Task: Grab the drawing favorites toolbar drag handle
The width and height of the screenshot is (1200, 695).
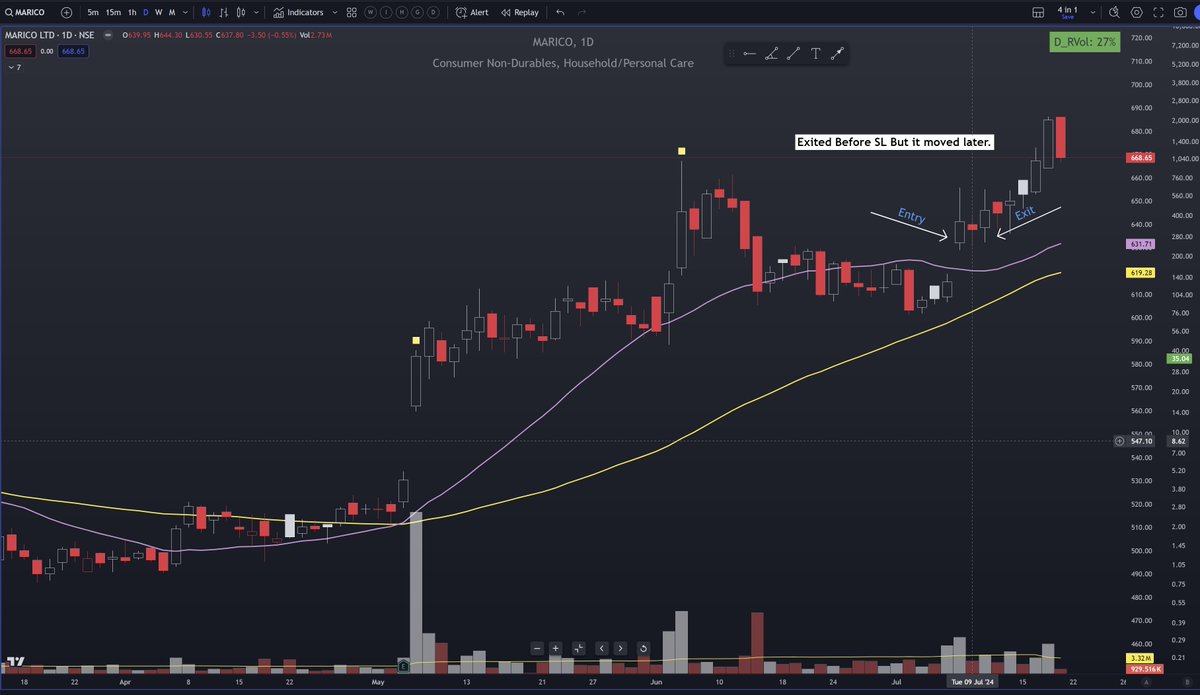Action: click(733, 54)
